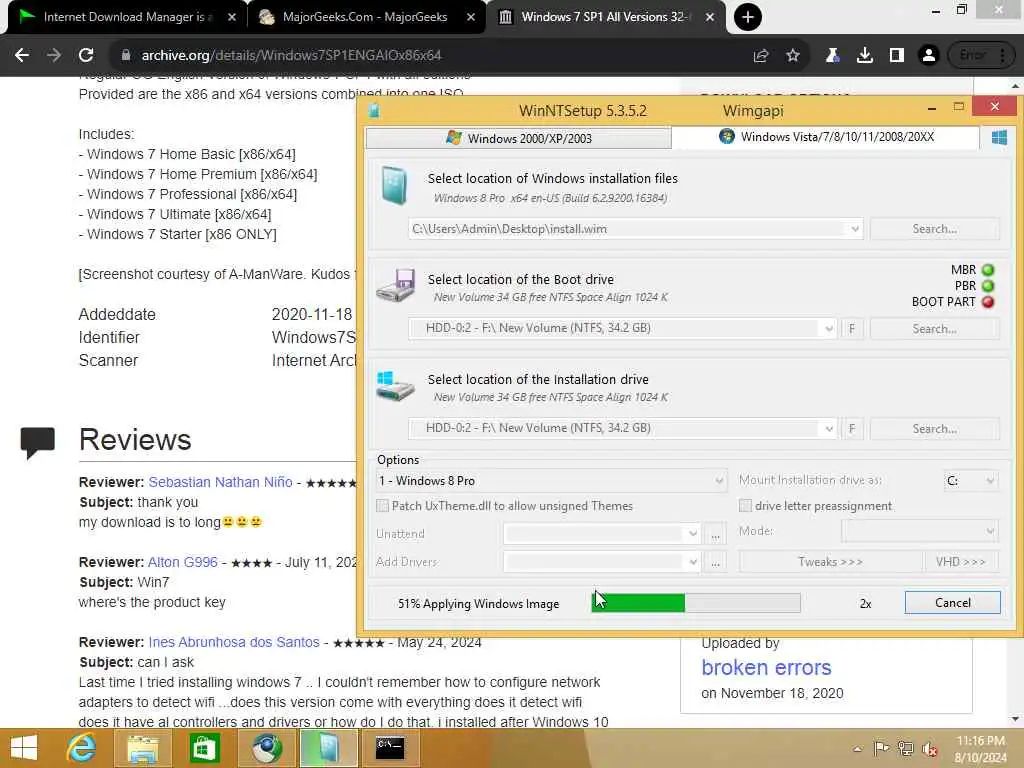Click the F button beside Boot drive
The width and height of the screenshot is (1024, 768).
coord(852,329)
